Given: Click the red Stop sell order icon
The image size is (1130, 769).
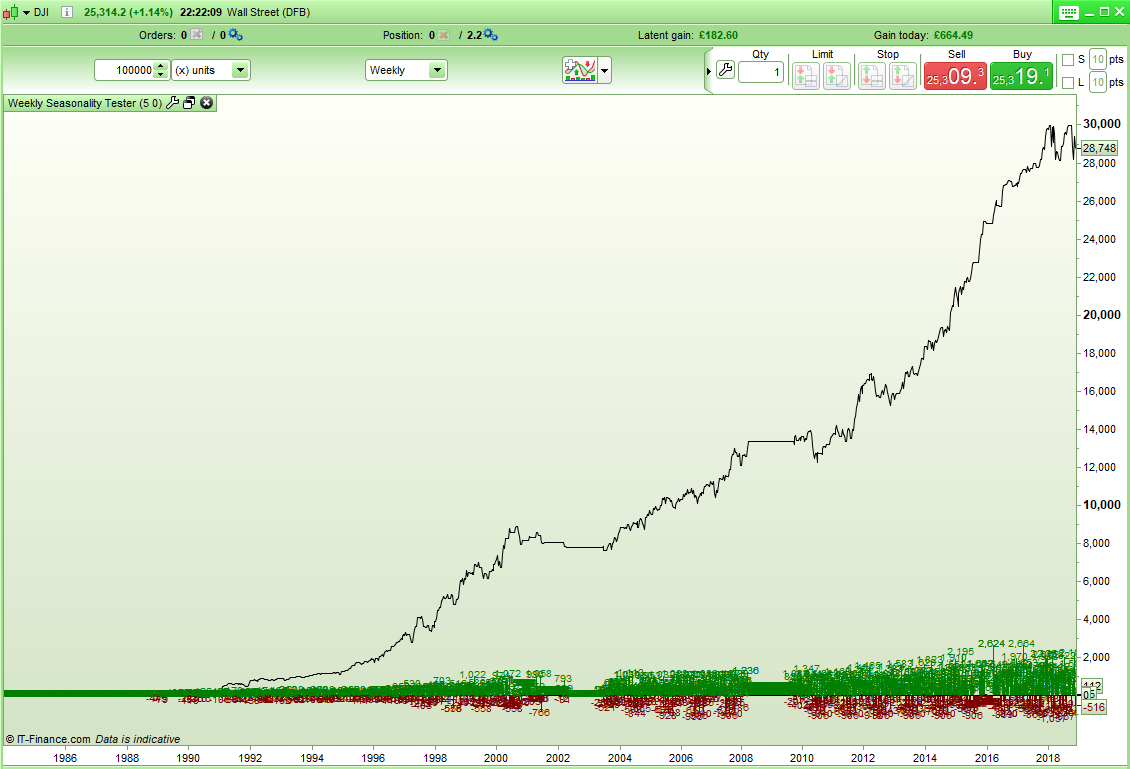Looking at the screenshot, I should (x=869, y=75).
